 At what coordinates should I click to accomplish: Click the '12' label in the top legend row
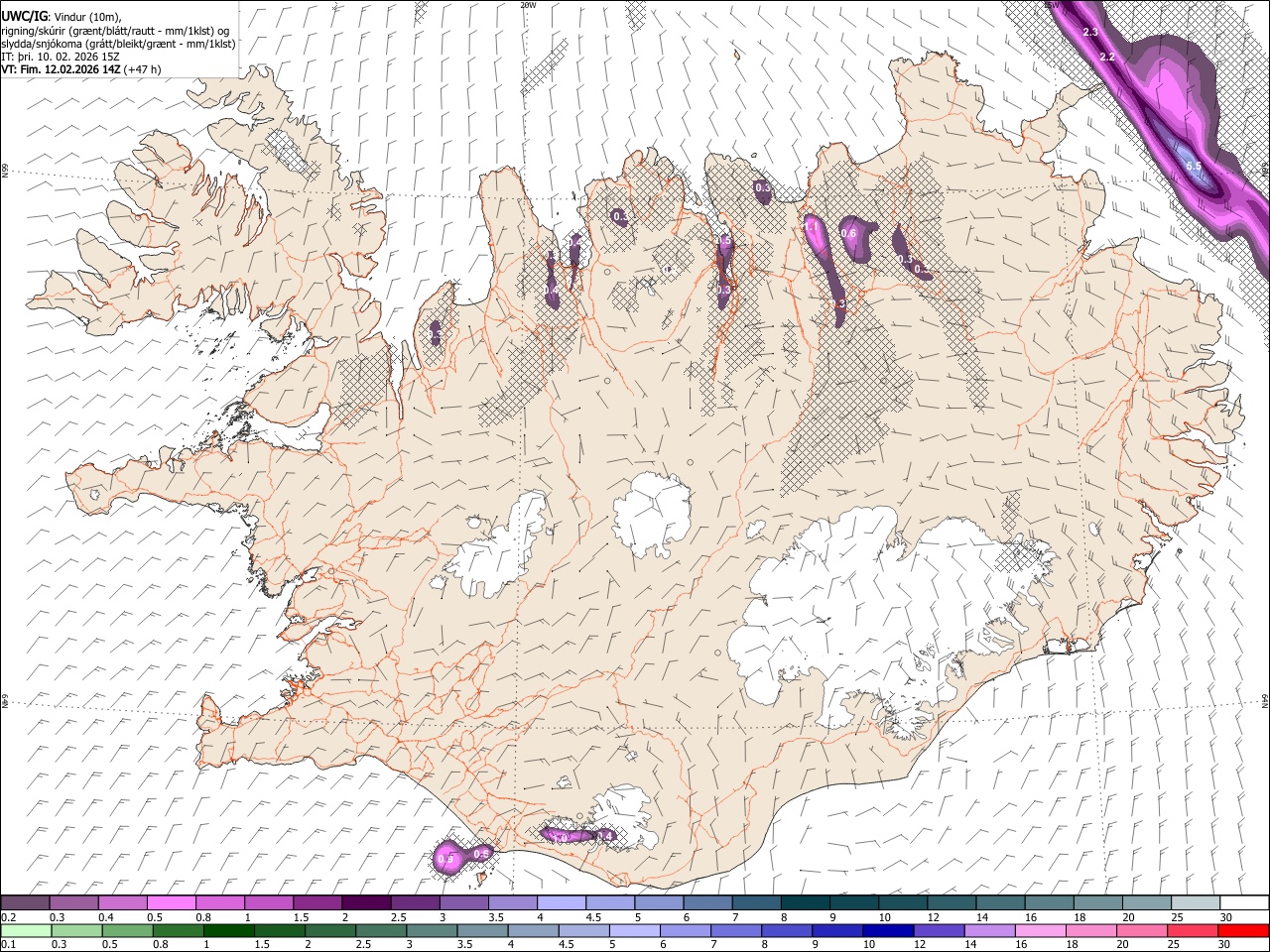932,917
